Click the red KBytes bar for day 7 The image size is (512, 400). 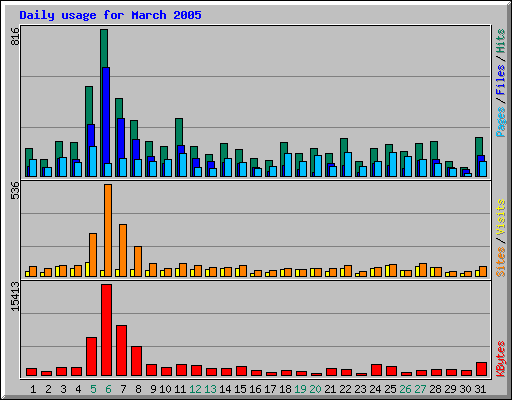(122, 351)
